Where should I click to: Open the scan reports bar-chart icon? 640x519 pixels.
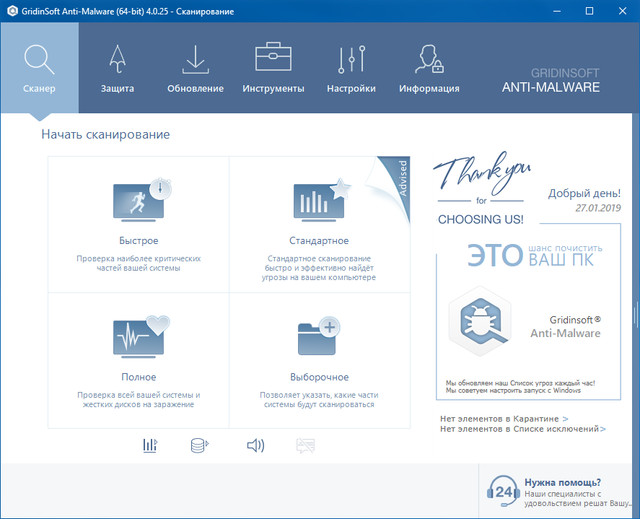click(x=150, y=445)
